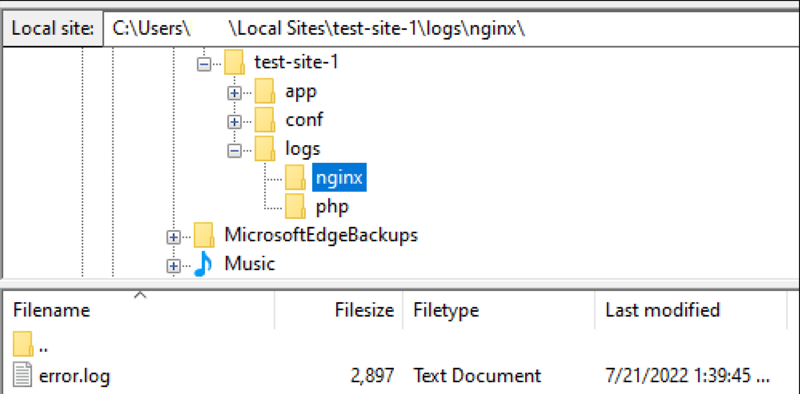Select the app folder label

[301, 92]
